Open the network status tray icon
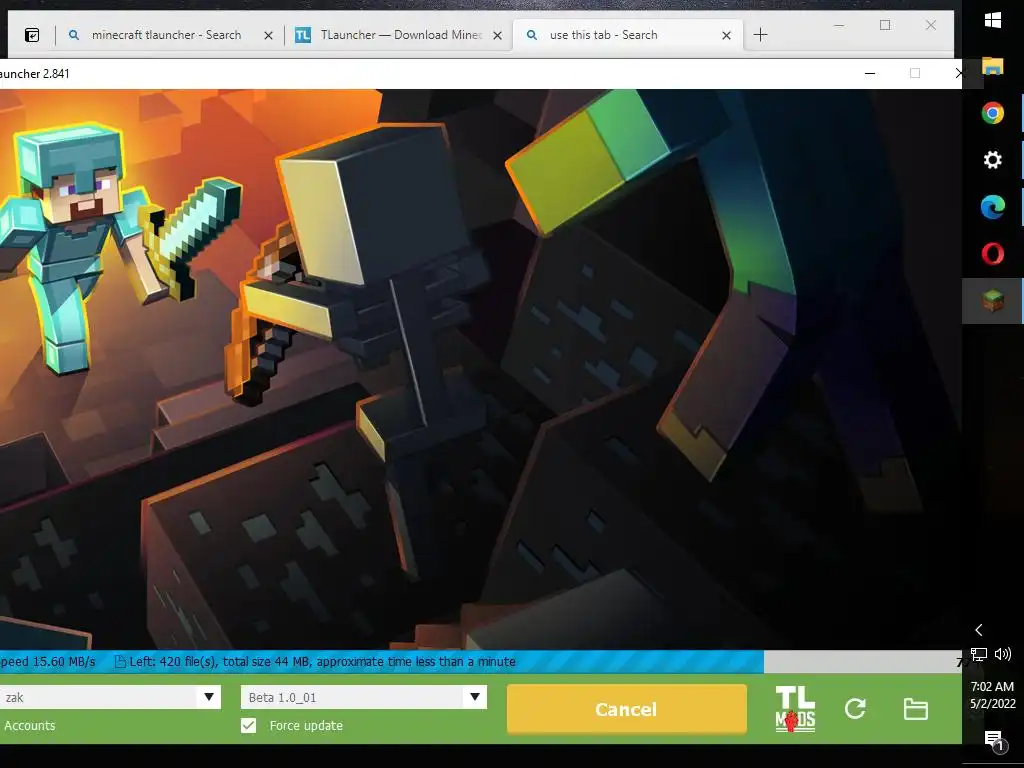This screenshot has width=1024, height=768. point(978,654)
